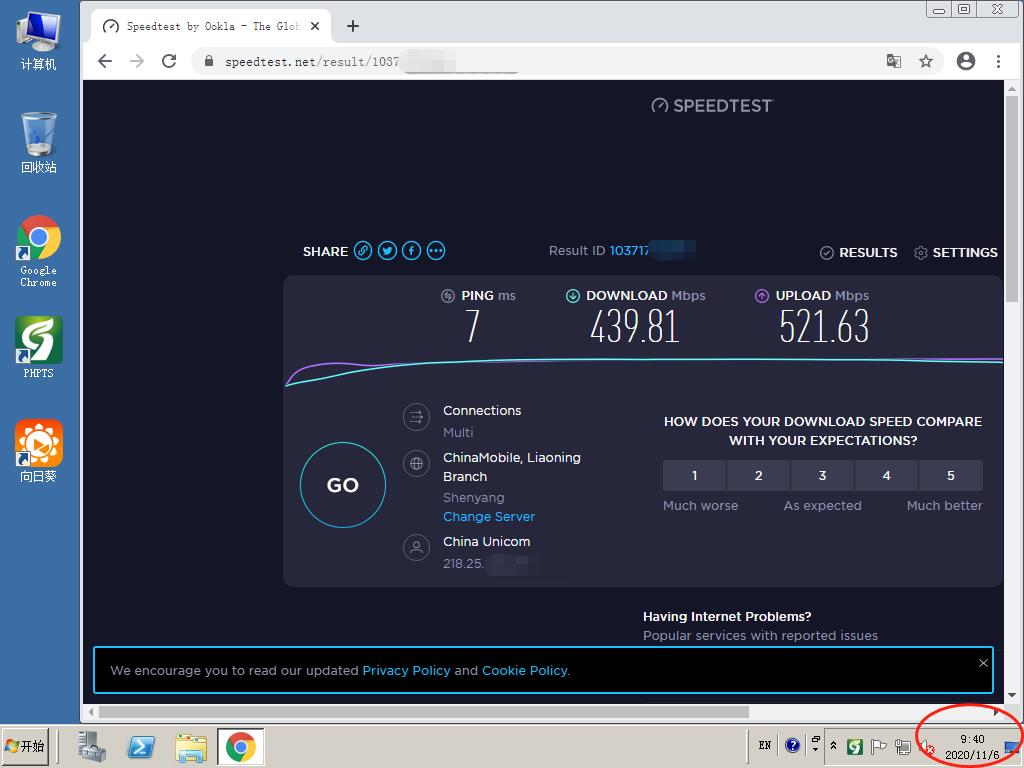The width and height of the screenshot is (1024, 768).
Task: Open the Chrome profile account icon
Action: pos(966,61)
